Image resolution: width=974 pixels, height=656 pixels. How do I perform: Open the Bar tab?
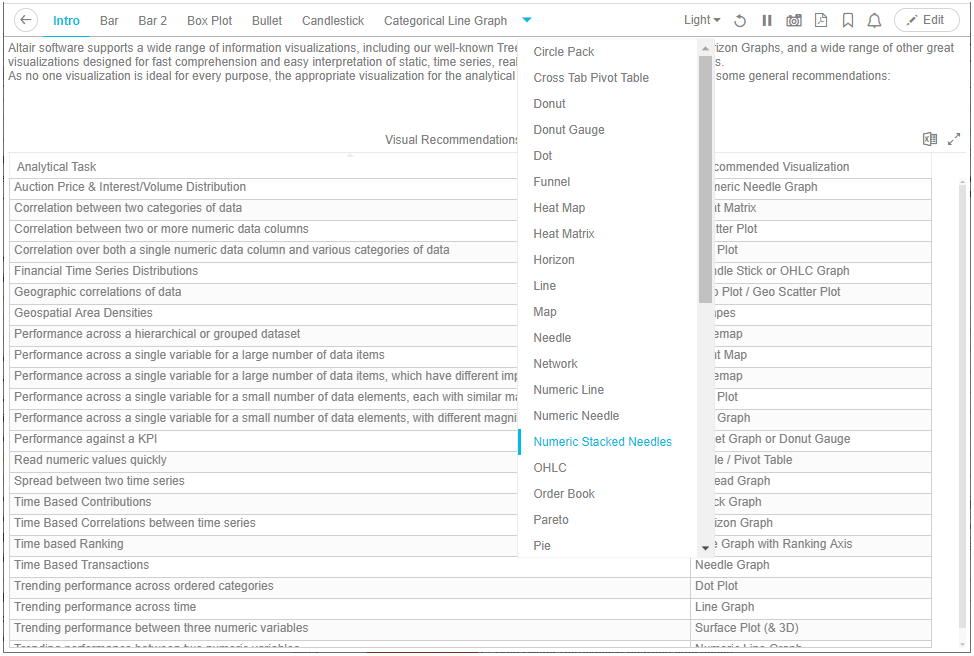pyautogui.click(x=109, y=20)
